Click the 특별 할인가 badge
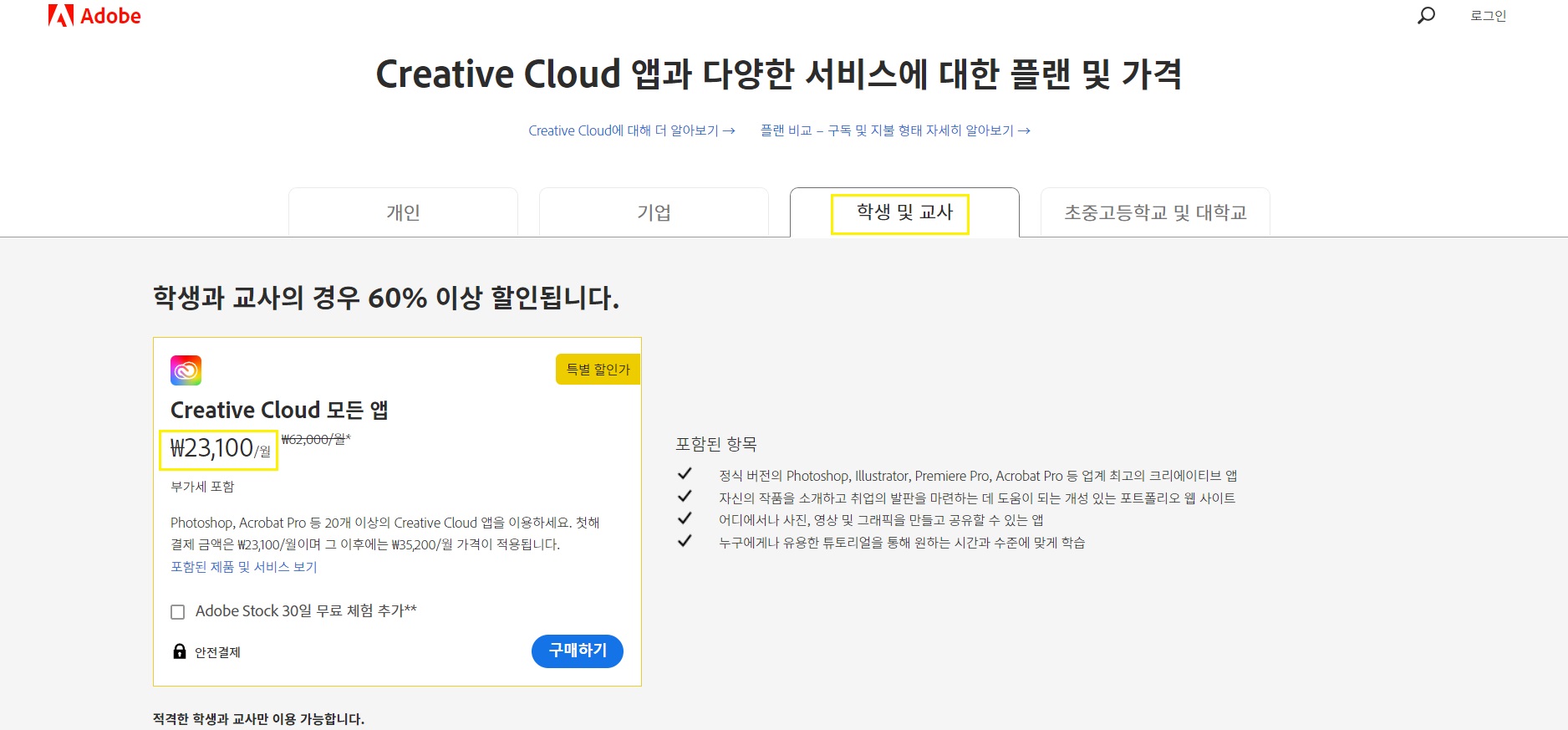 [x=598, y=370]
